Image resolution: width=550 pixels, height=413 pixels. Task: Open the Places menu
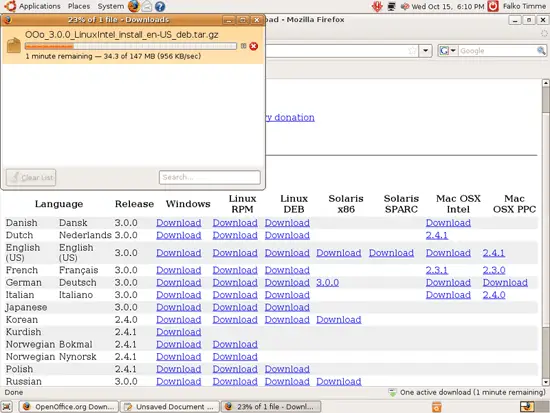[x=79, y=6]
